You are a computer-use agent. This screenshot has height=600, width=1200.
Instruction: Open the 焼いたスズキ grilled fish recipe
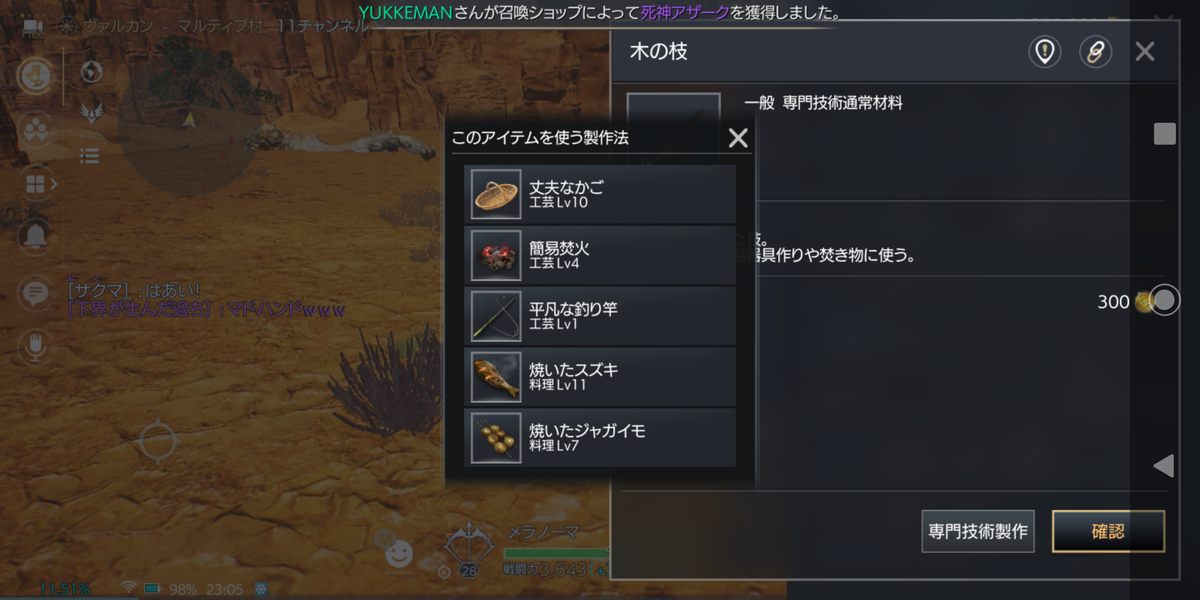coord(600,376)
